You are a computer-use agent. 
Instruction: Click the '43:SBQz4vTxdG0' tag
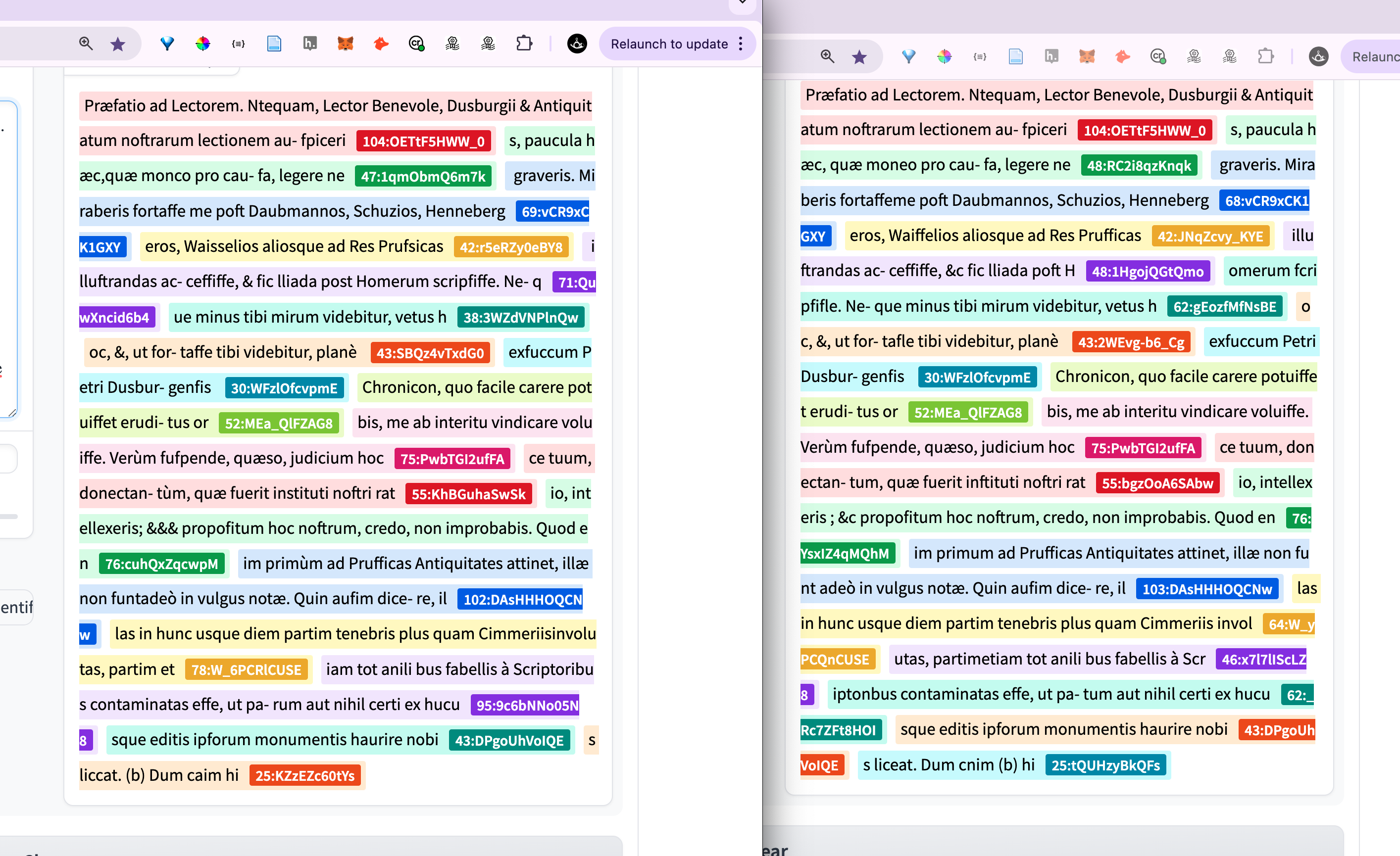[x=430, y=353]
